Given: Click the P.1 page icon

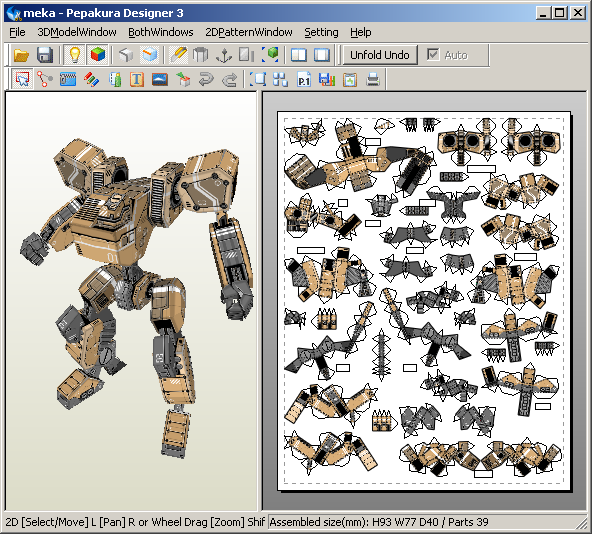Looking at the screenshot, I should point(304,79).
